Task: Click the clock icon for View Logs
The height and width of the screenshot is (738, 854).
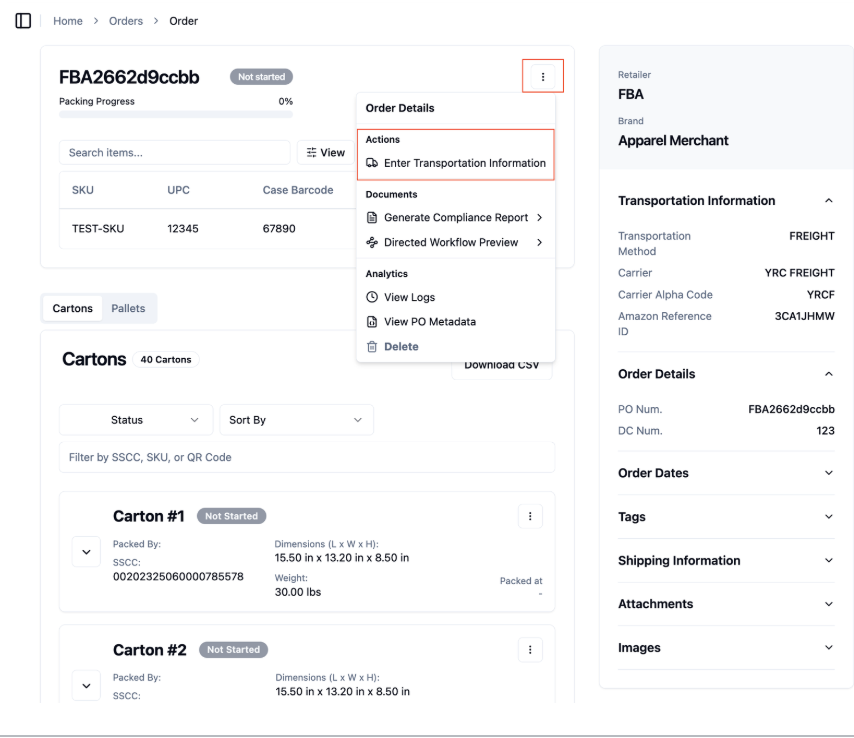Action: click(x=372, y=297)
